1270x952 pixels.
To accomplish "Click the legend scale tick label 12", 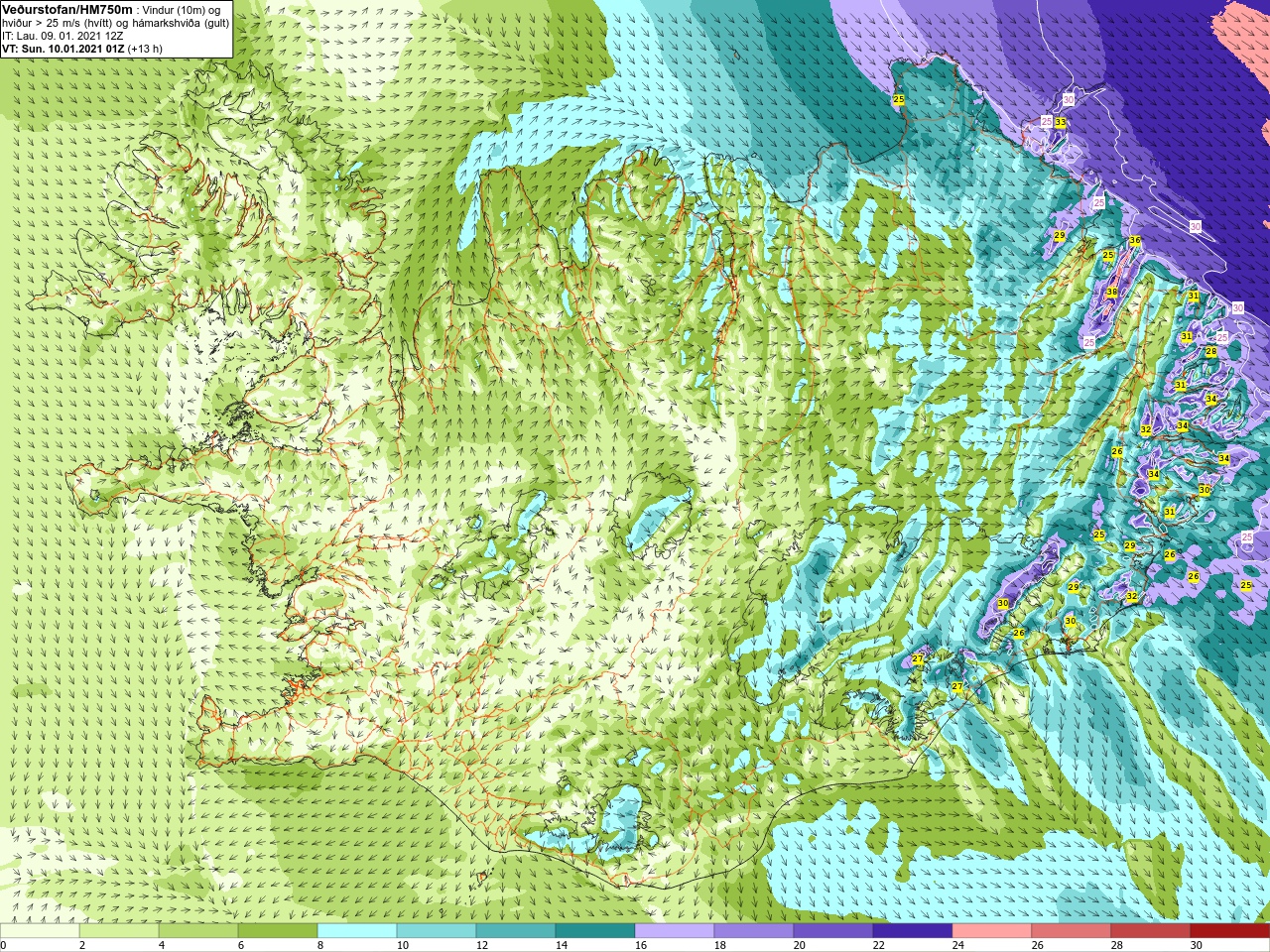I will [482, 945].
